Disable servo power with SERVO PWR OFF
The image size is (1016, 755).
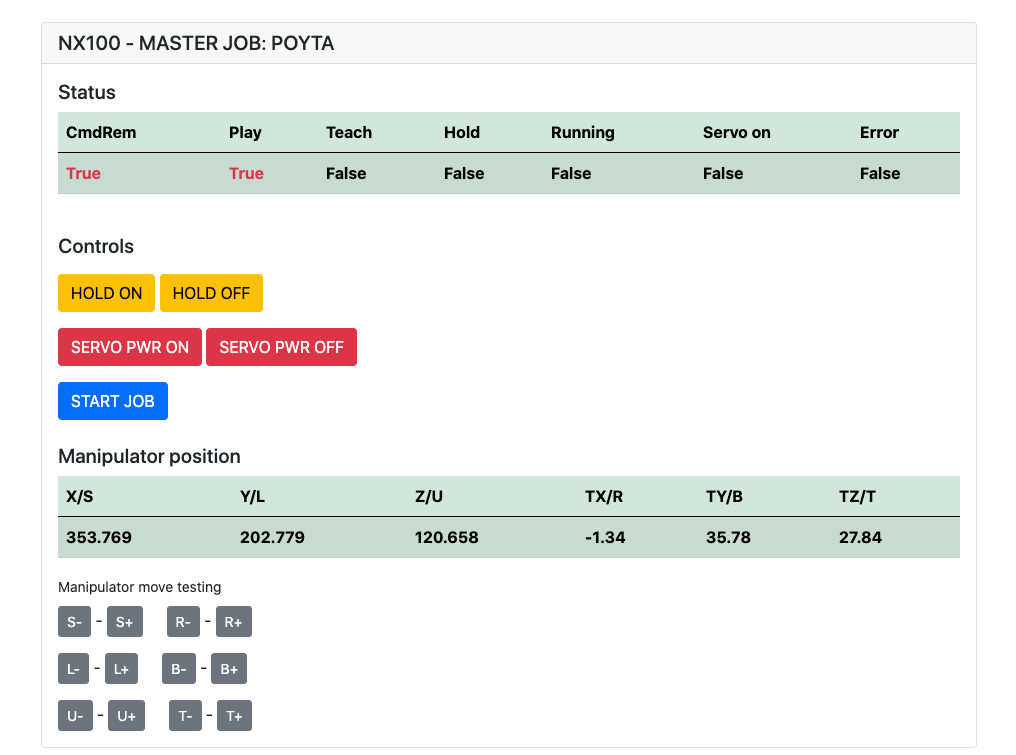click(x=281, y=346)
